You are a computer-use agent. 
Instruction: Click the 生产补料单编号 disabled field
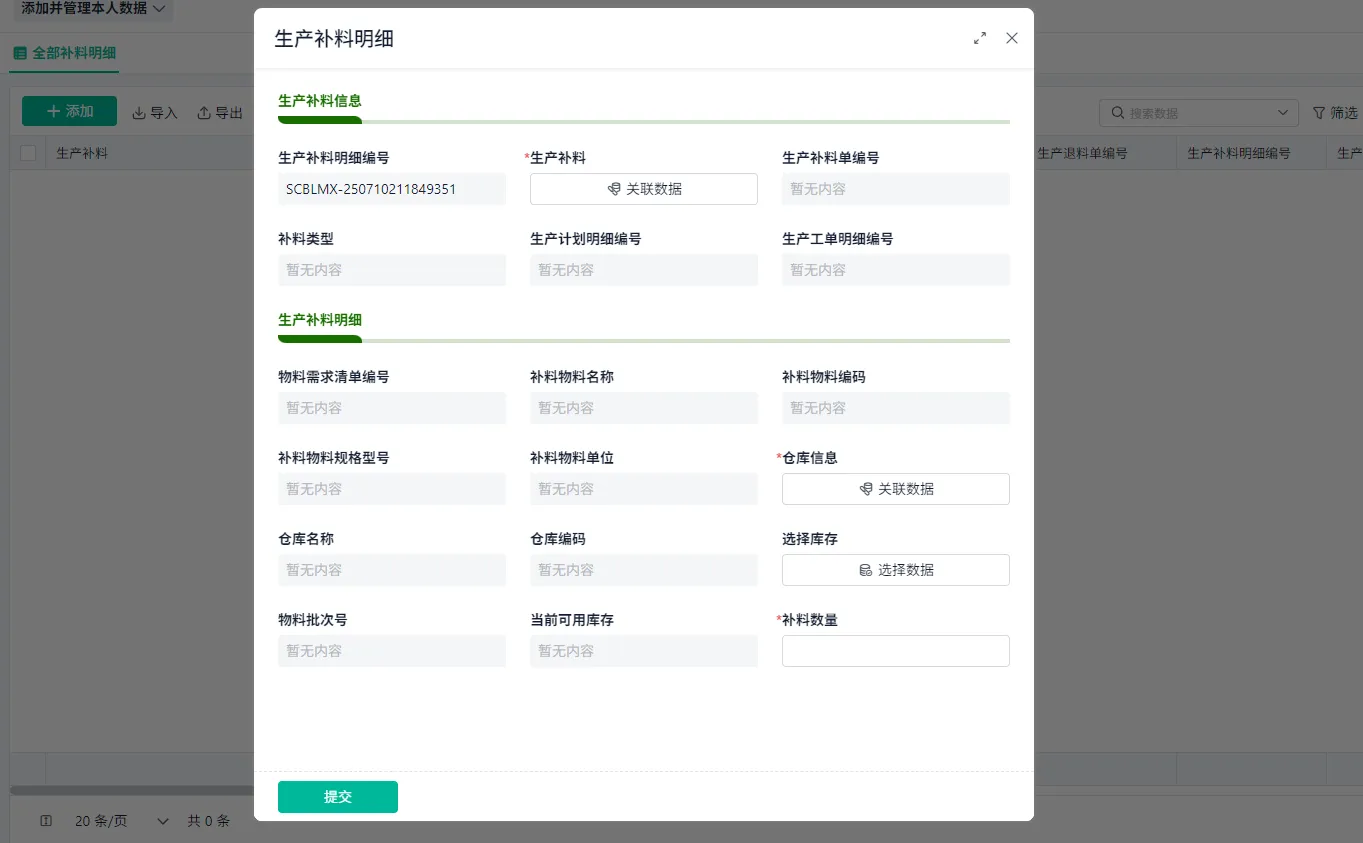[896, 189]
